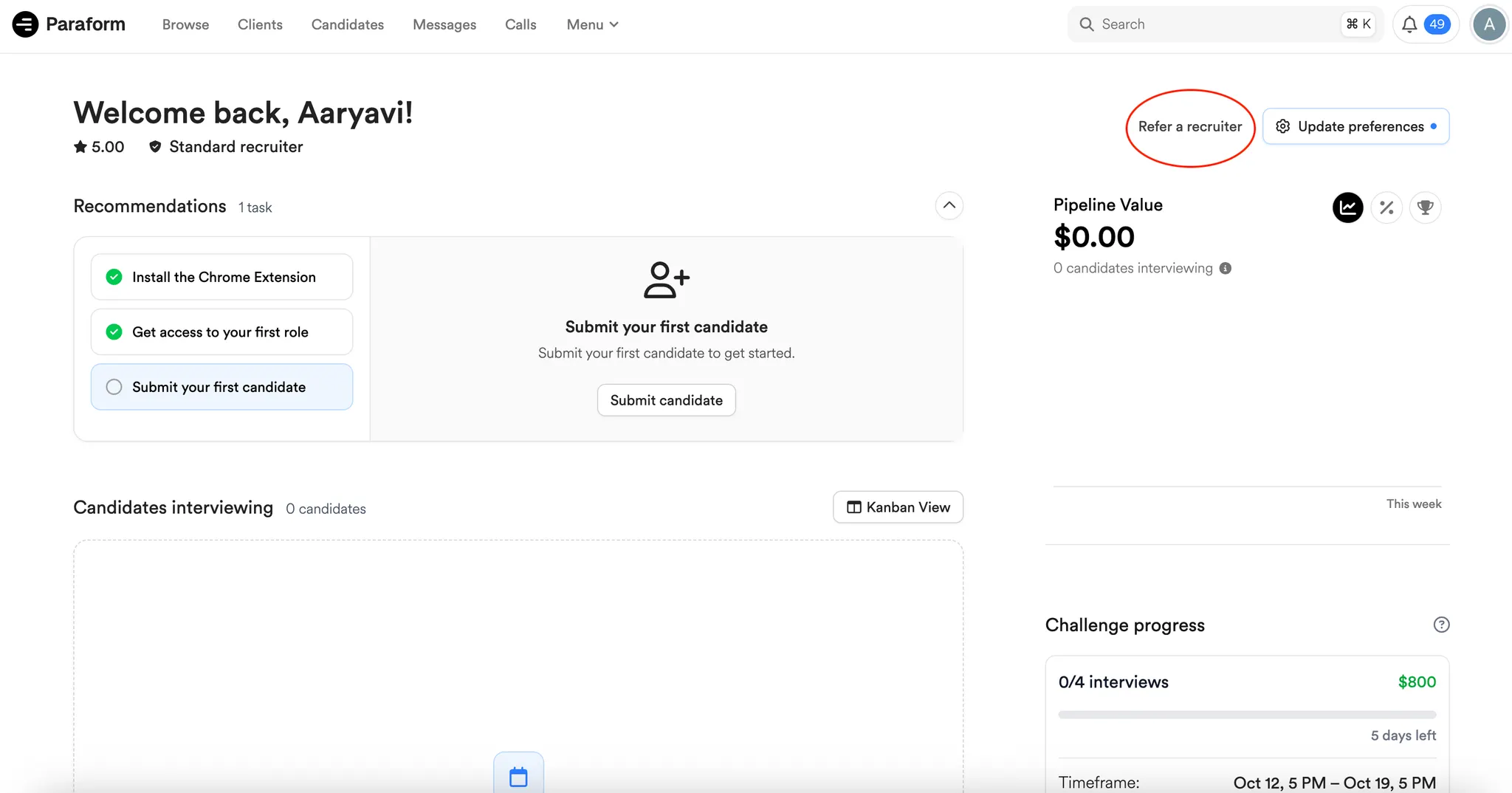Collapse the Recommendations section
The width and height of the screenshot is (1512, 793).
(x=949, y=205)
